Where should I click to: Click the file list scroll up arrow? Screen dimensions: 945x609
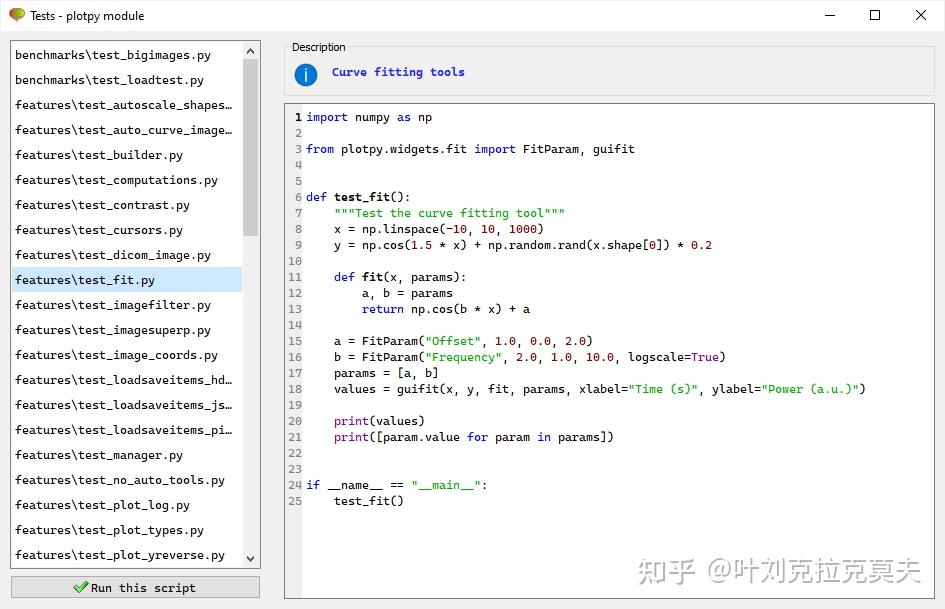[251, 52]
